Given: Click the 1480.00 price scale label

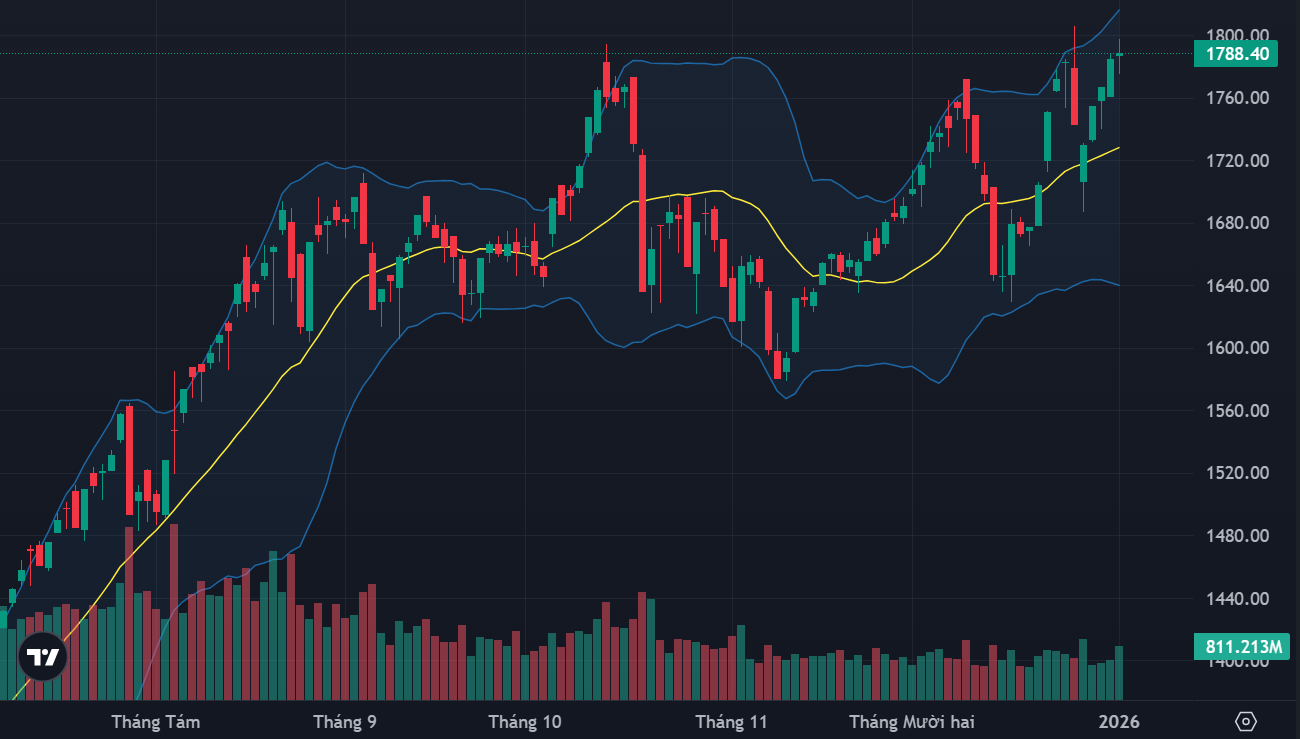Looking at the screenshot, I should coord(1237,537).
